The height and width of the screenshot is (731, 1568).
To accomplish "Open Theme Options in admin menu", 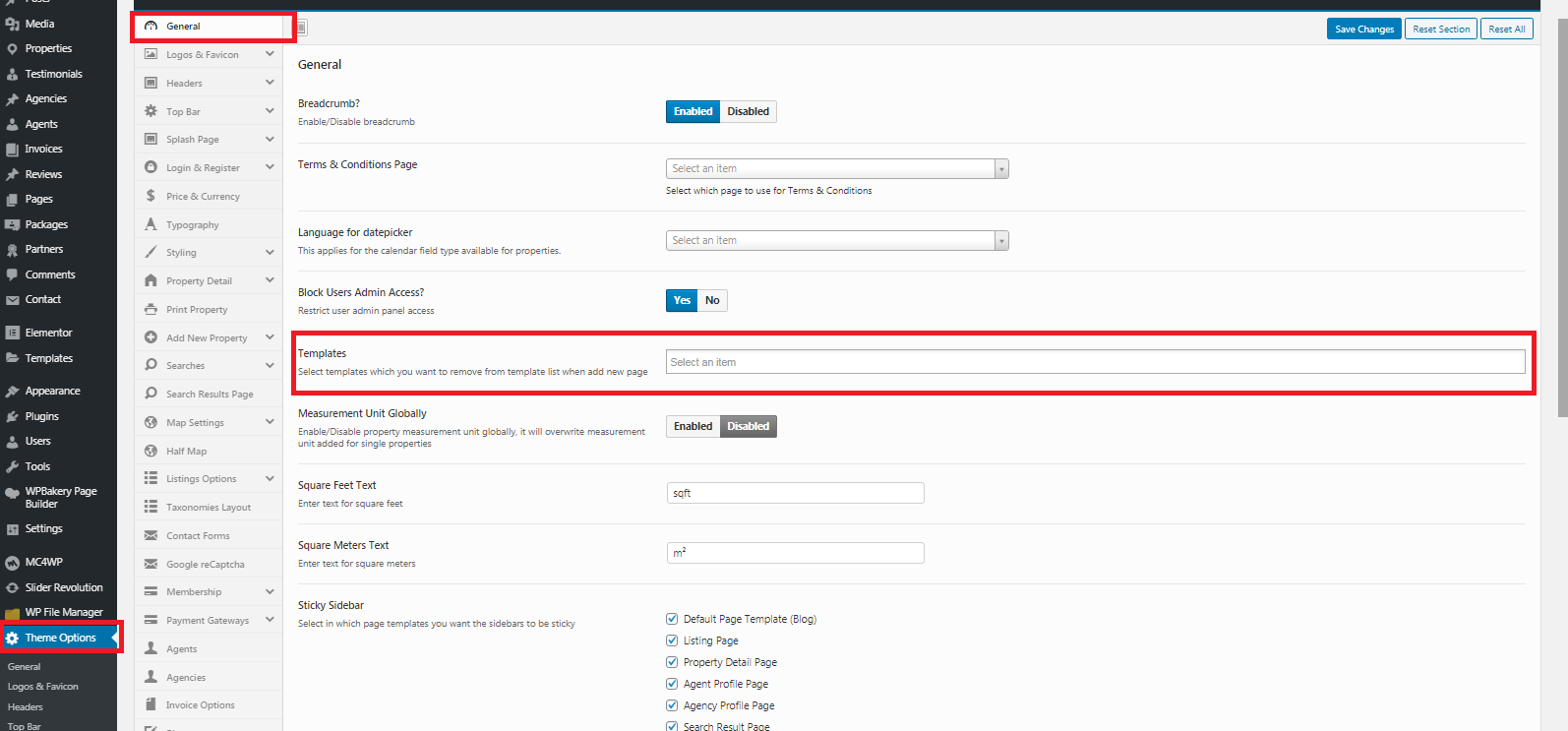I will click(59, 638).
